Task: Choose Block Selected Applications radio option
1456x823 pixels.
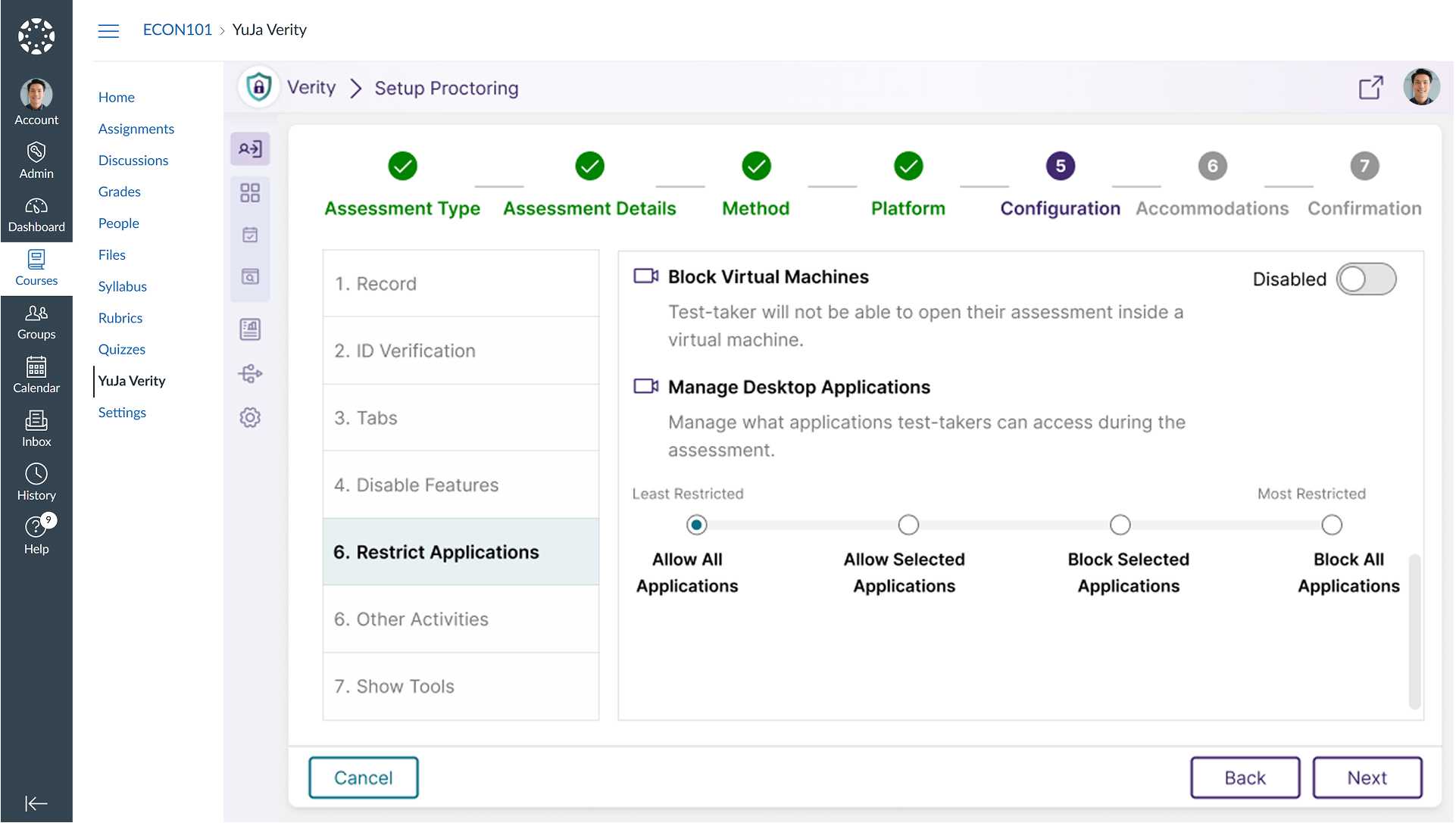Action: [1120, 525]
